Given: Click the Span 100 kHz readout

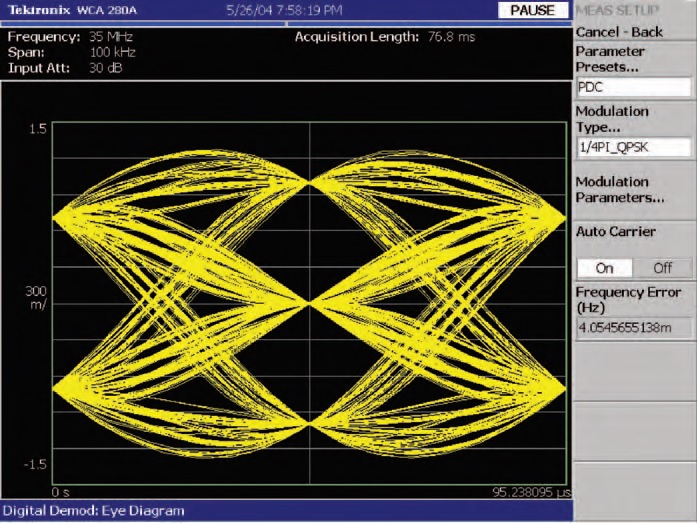Looking at the screenshot, I should 72,51.
